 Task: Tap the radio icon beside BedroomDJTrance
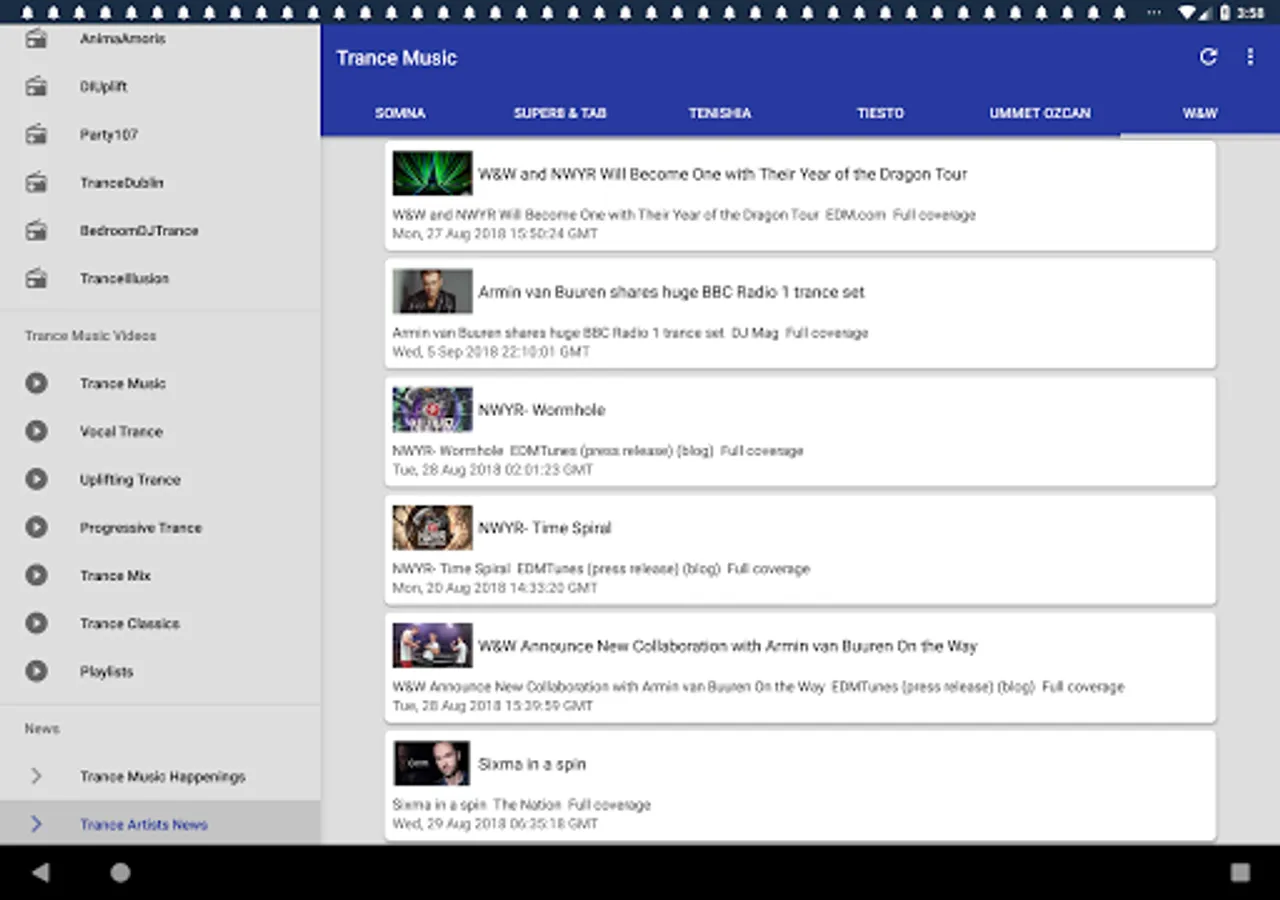pyautogui.click(x=36, y=230)
